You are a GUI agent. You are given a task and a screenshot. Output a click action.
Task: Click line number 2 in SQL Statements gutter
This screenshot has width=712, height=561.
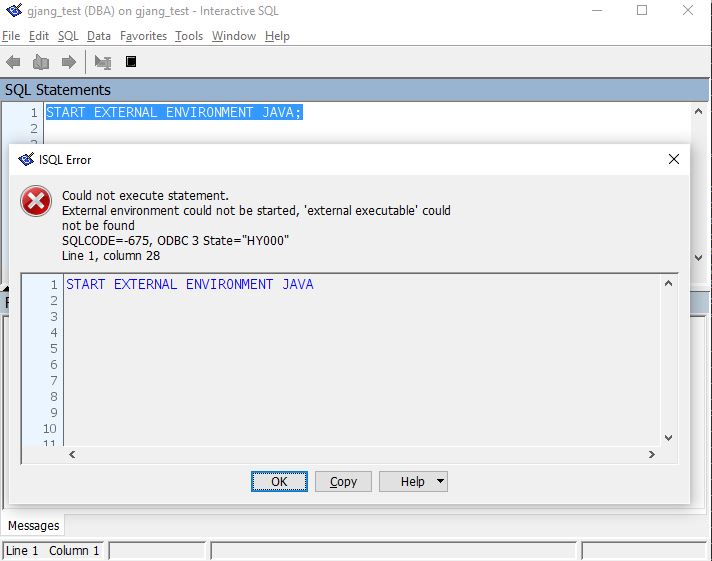point(34,128)
